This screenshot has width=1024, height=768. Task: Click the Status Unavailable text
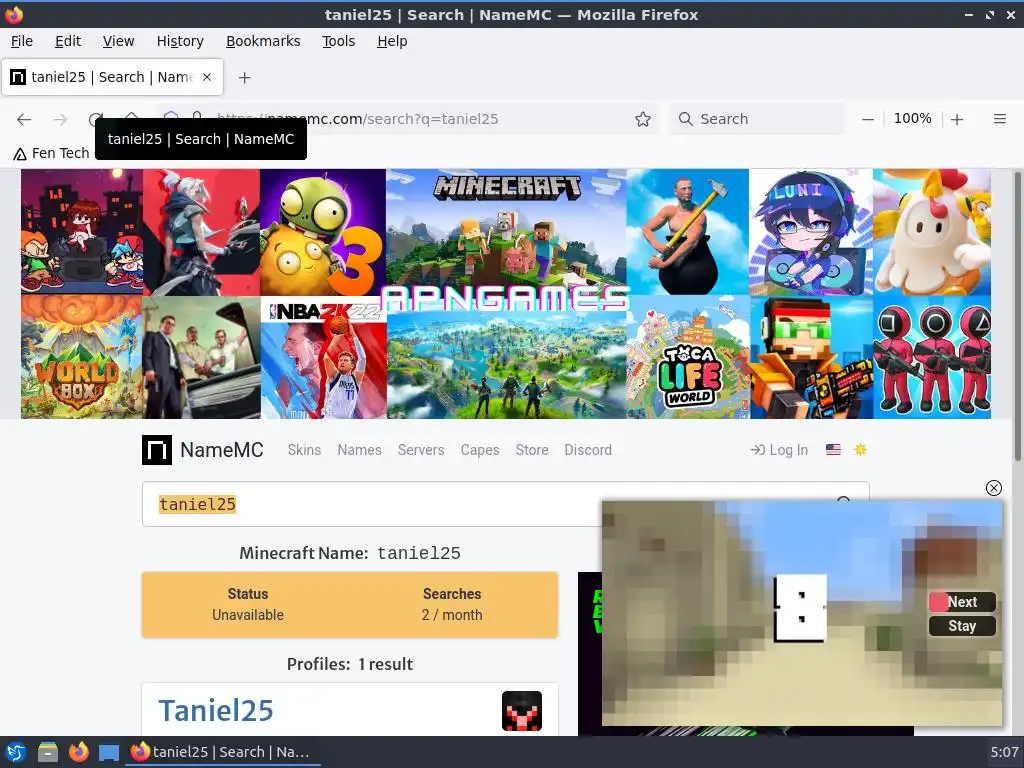[248, 604]
